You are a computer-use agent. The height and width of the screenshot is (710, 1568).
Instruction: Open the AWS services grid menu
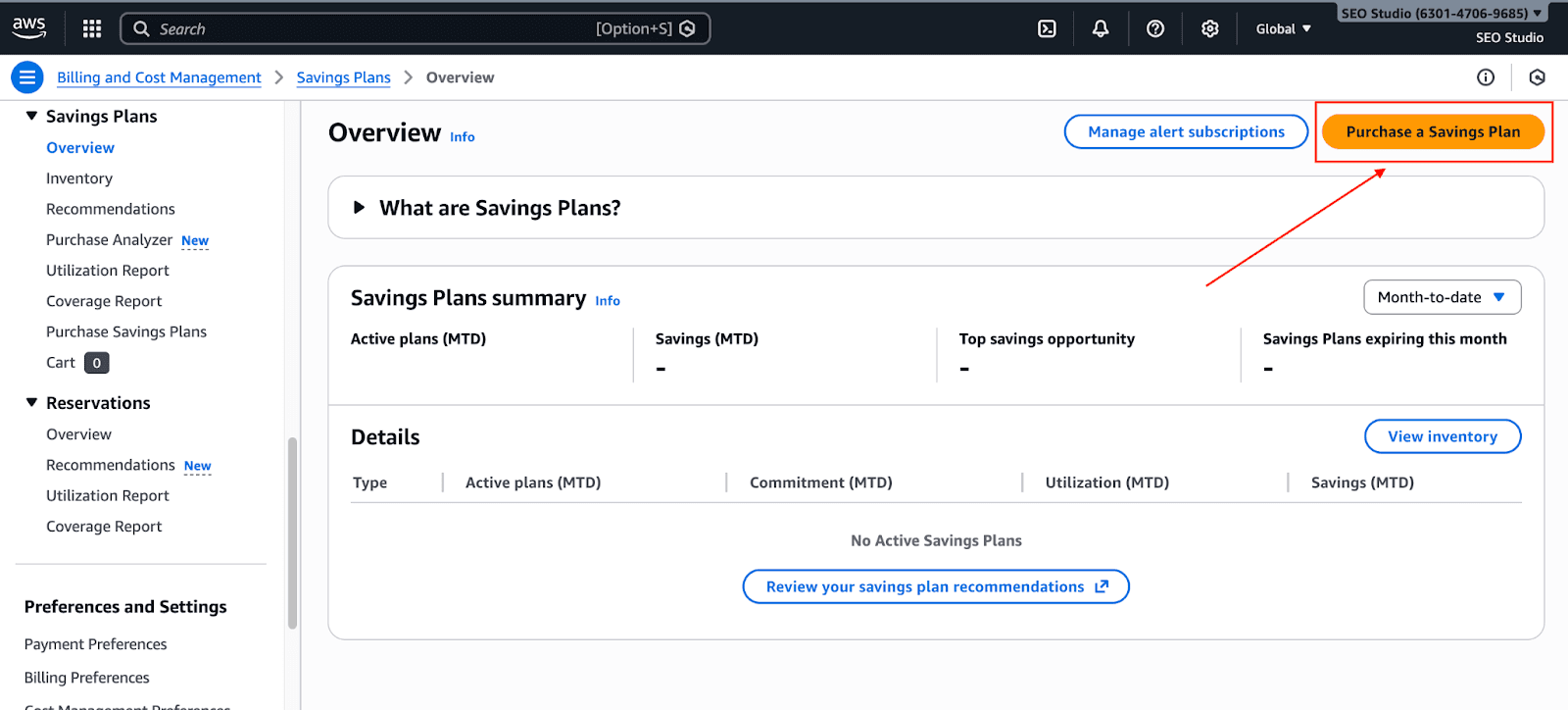point(92,28)
